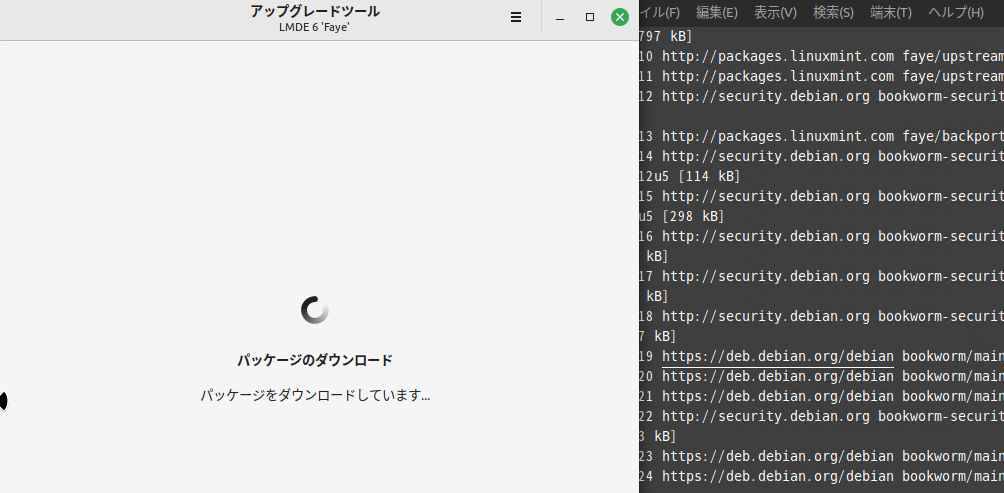The image size is (1004, 493).
Task: Open terminal 編集(E) menu
Action: (x=717, y=13)
